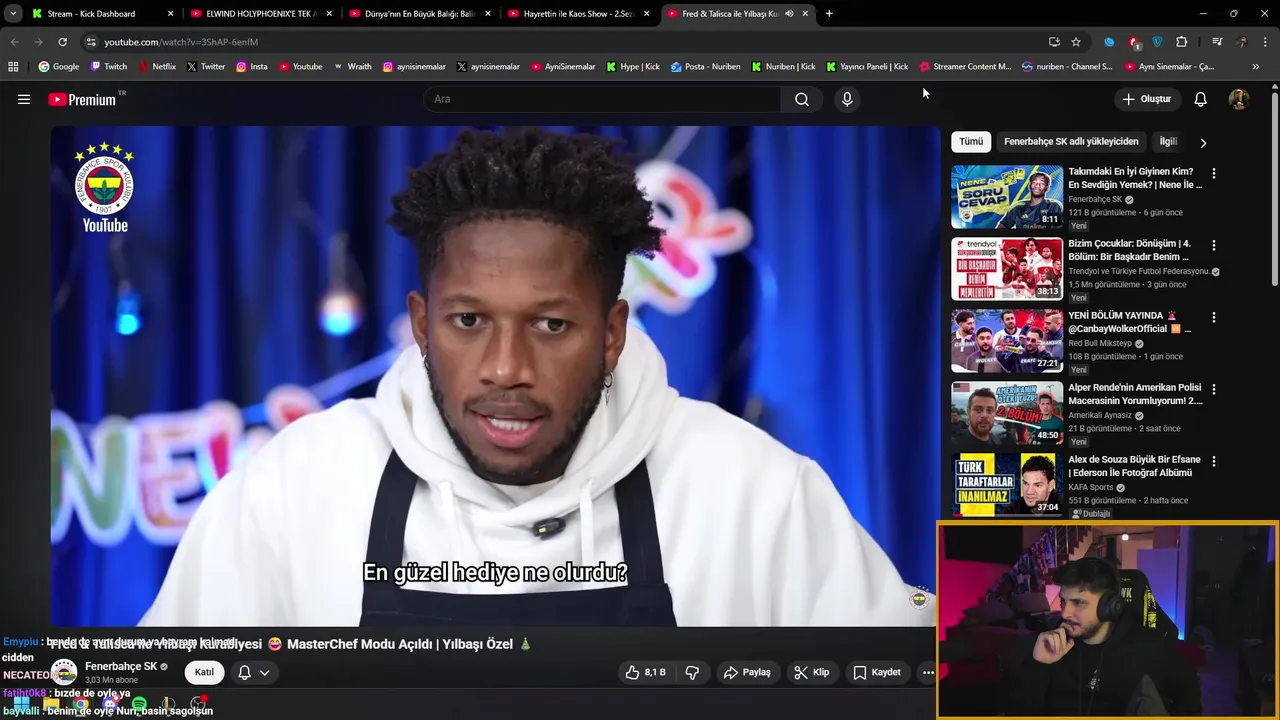This screenshot has height=720, width=1280.
Task: Start voice search with the microphone
Action: click(x=847, y=99)
